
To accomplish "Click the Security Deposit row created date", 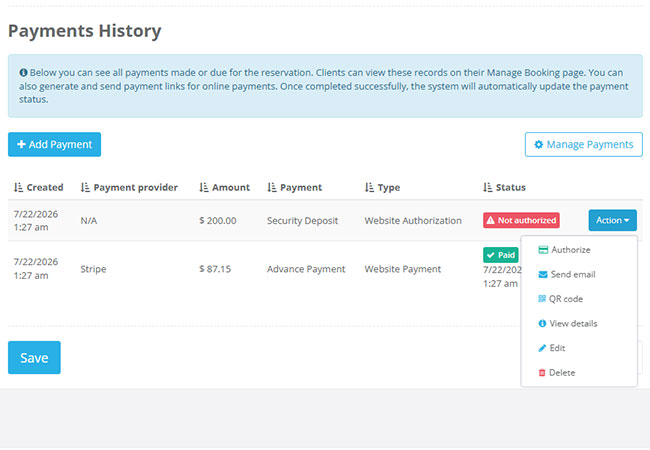I will (x=36, y=220).
